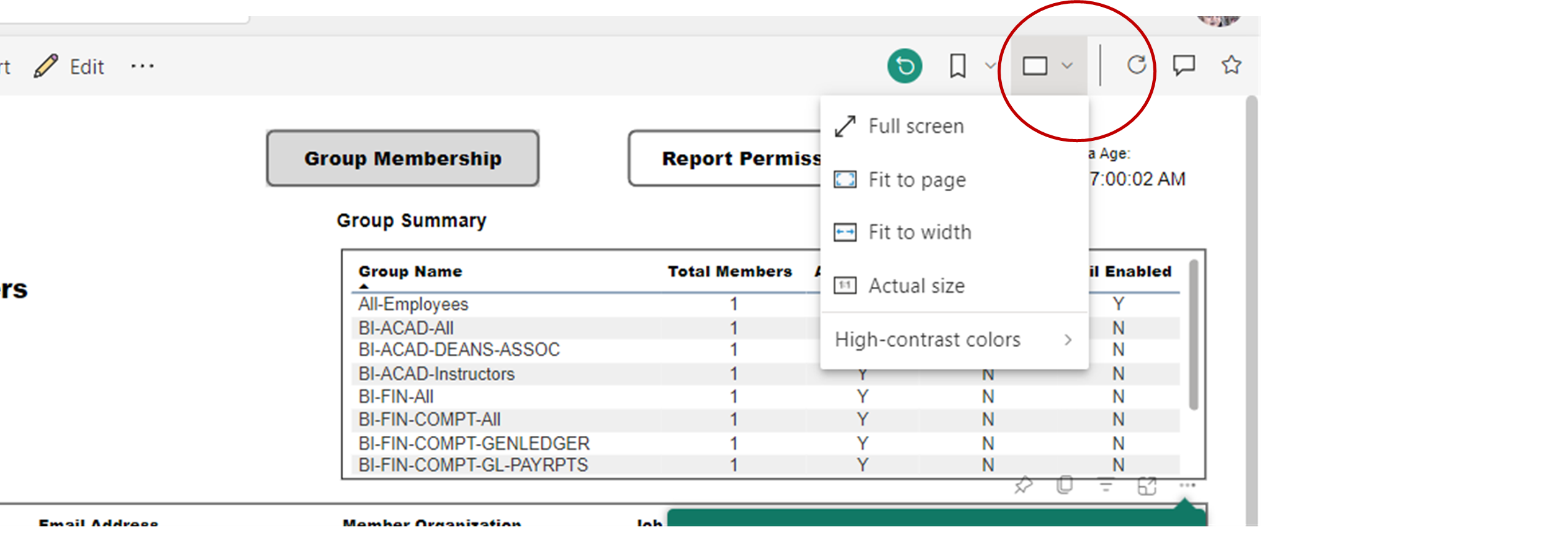
Task: Sort by Group Name column header
Action: [x=410, y=271]
